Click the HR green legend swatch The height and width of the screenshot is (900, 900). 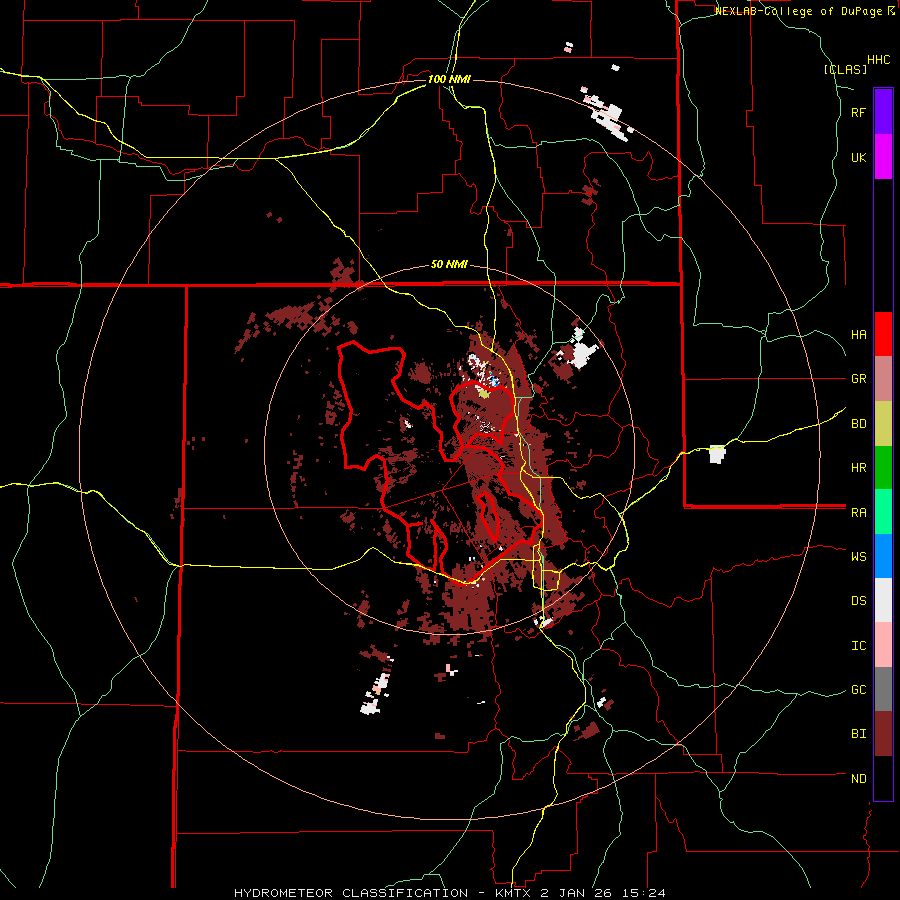[x=883, y=468]
